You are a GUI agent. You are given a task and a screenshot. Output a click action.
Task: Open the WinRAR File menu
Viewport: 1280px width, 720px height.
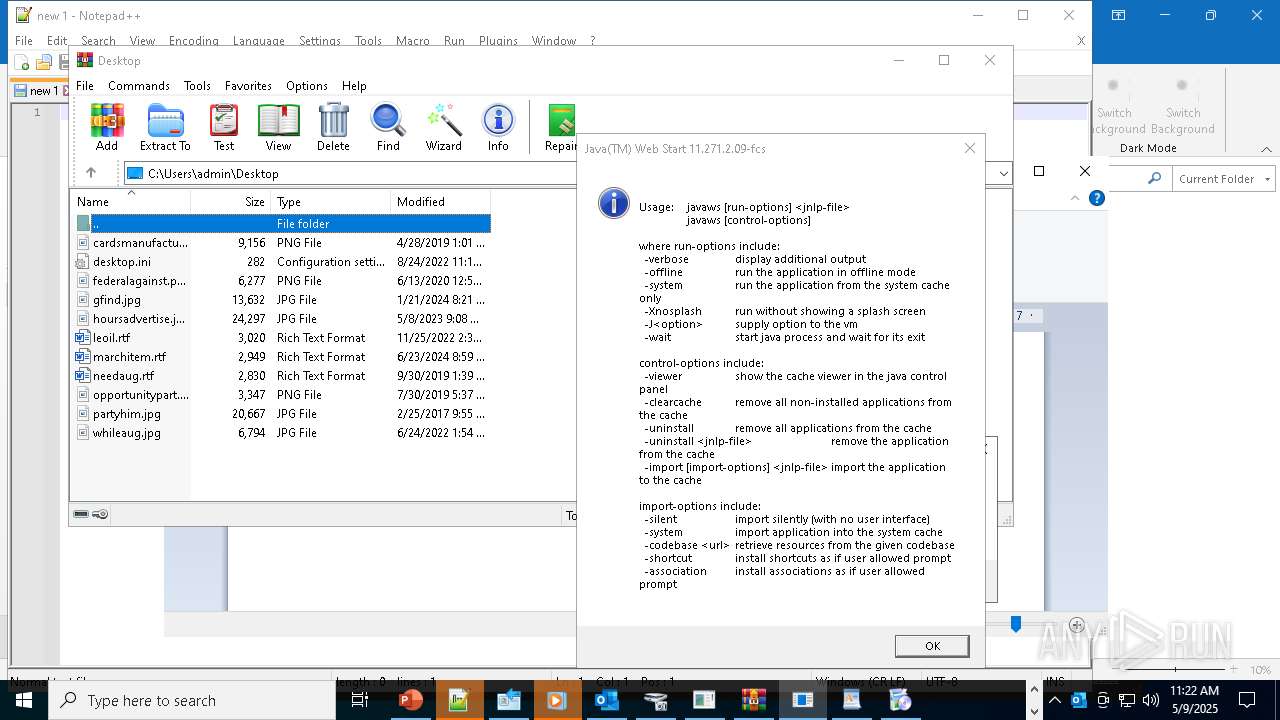pos(85,86)
